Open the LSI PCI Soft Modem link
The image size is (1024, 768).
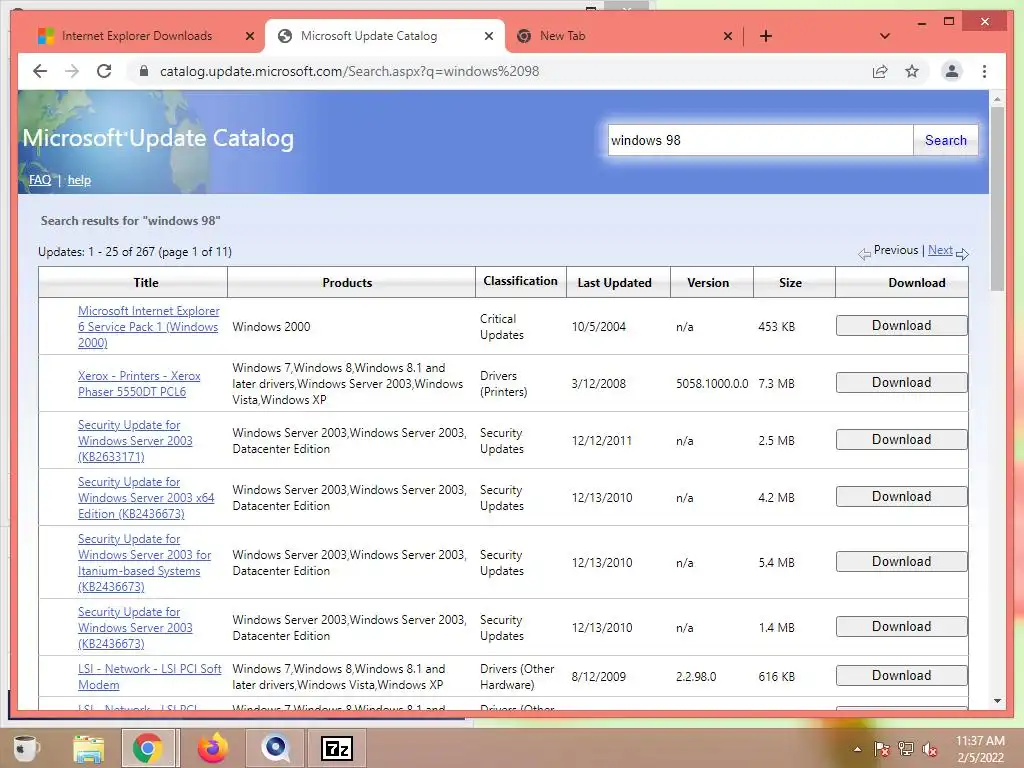point(150,677)
